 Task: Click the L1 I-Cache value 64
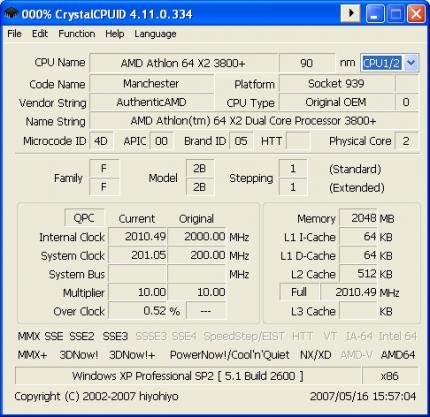click(x=358, y=237)
